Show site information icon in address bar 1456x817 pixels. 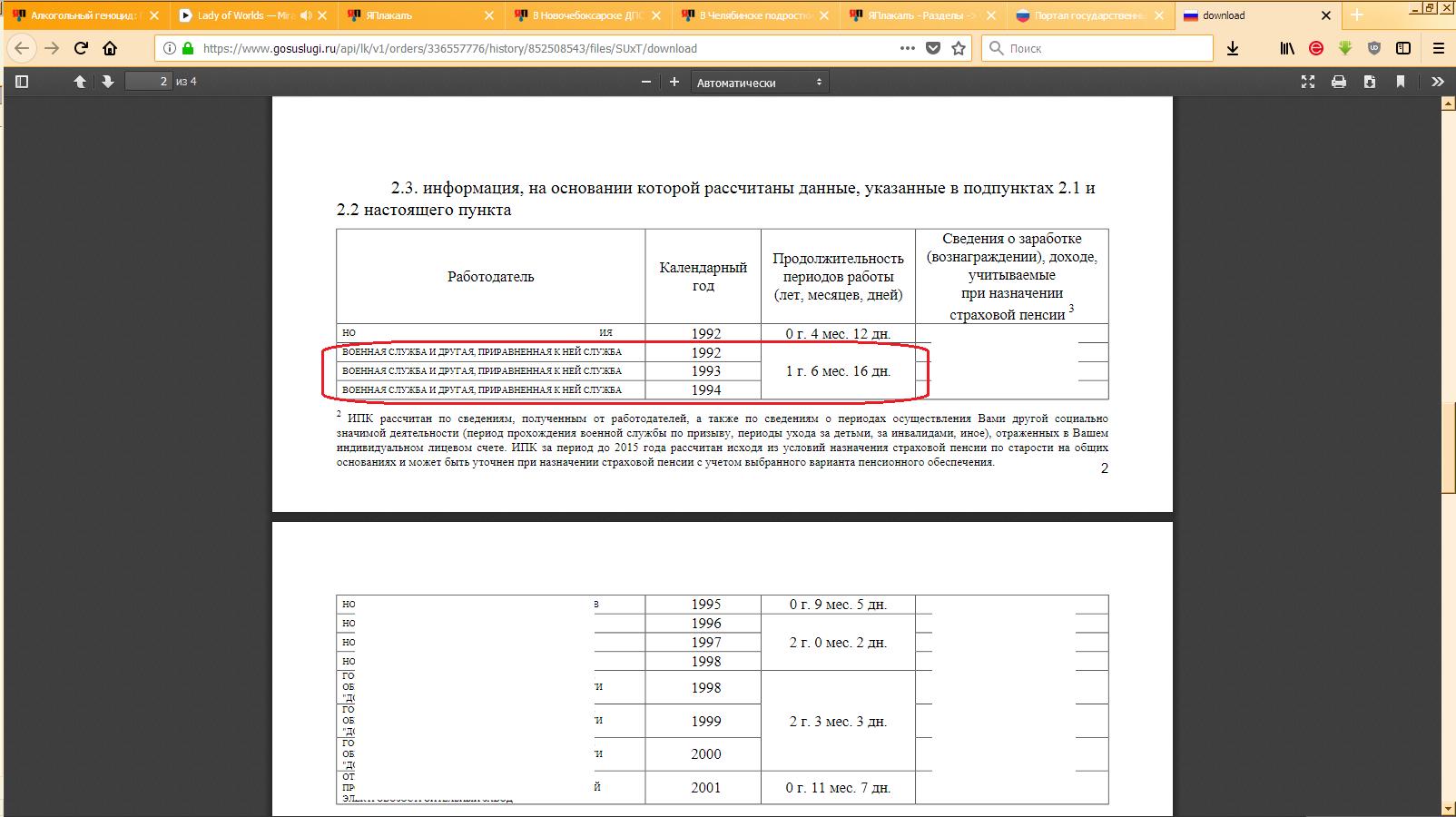(x=170, y=48)
